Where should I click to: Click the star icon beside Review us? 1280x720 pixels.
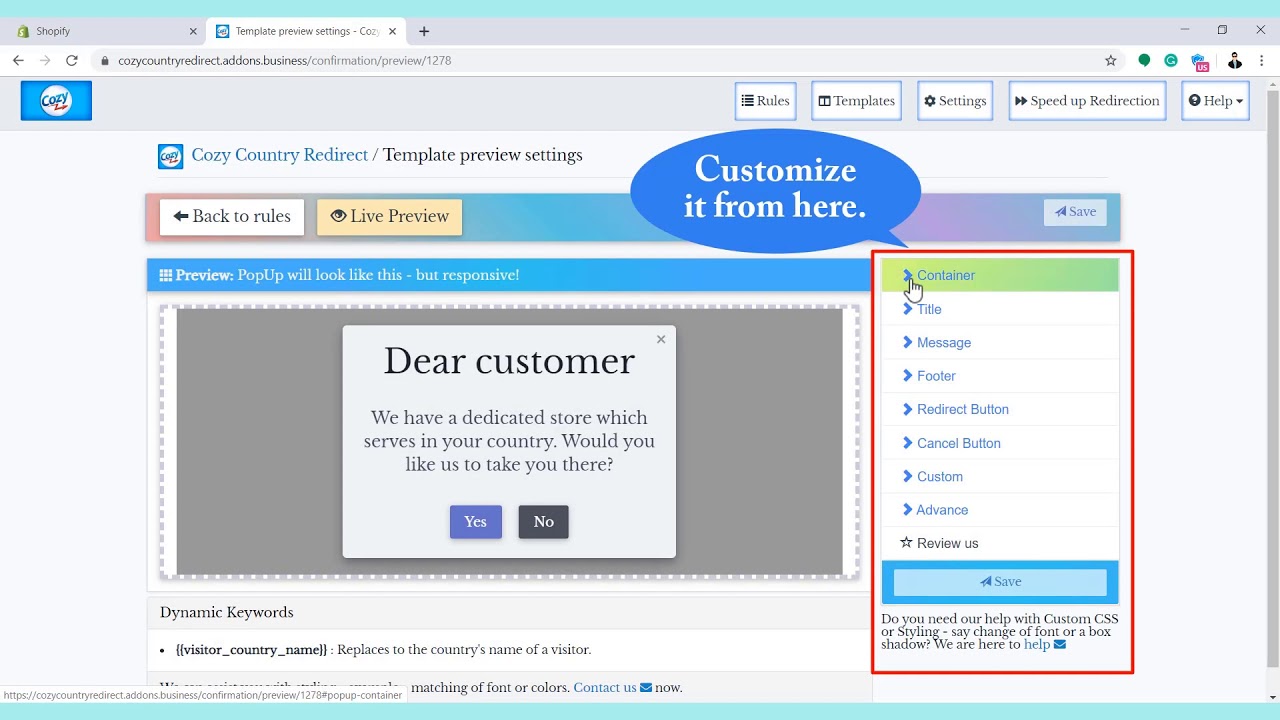click(907, 543)
